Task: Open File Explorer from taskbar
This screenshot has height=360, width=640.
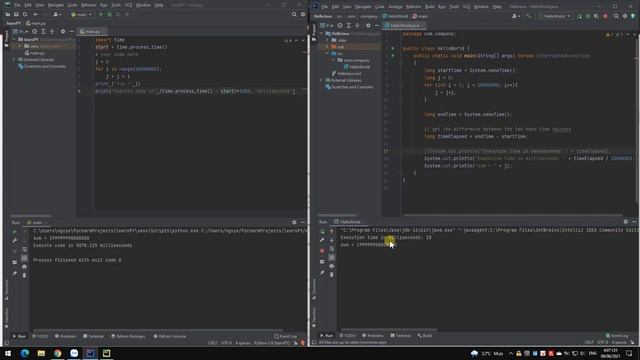Action: pyautogui.click(x=41, y=353)
